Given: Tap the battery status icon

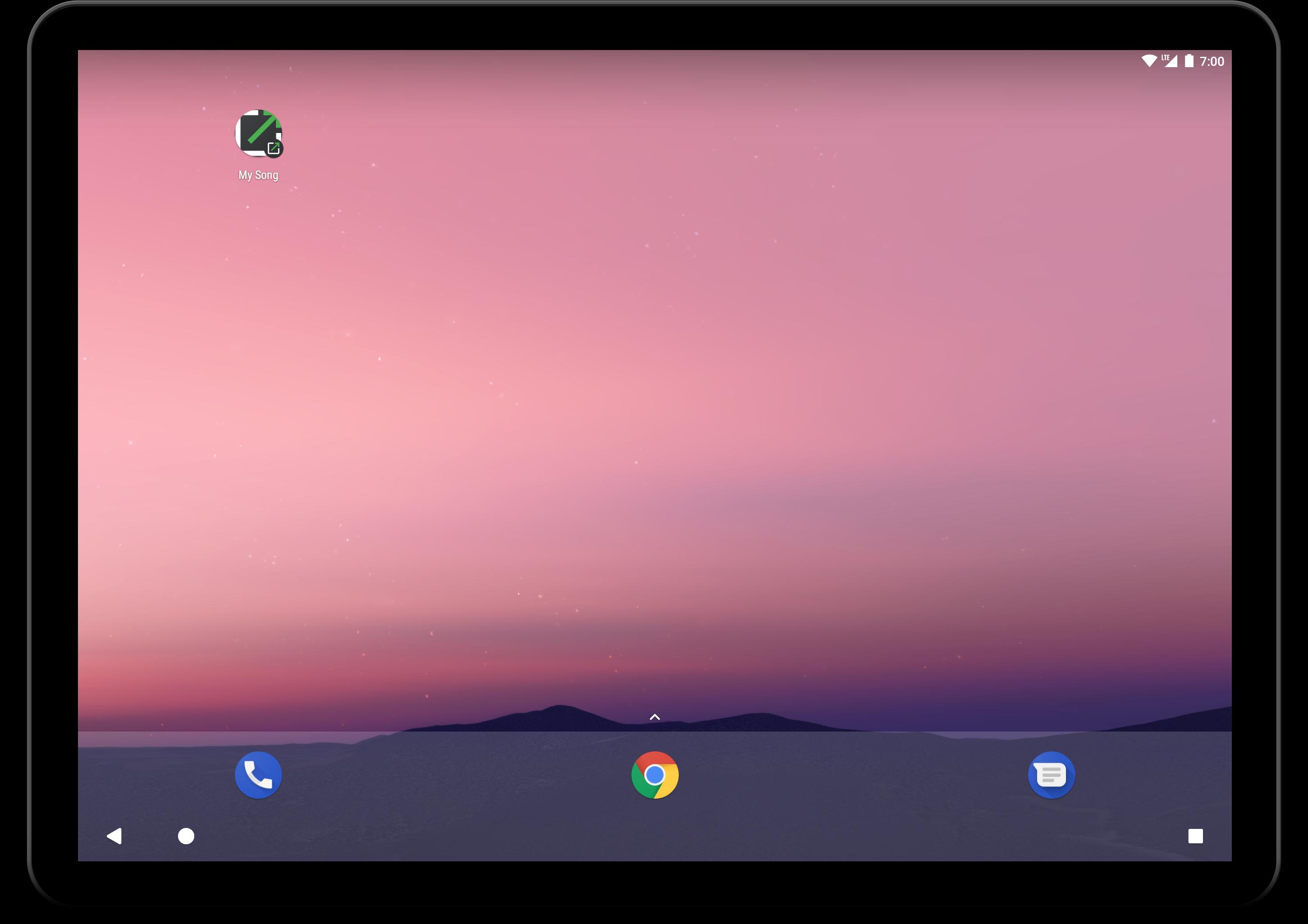Looking at the screenshot, I should pyautogui.click(x=1189, y=61).
